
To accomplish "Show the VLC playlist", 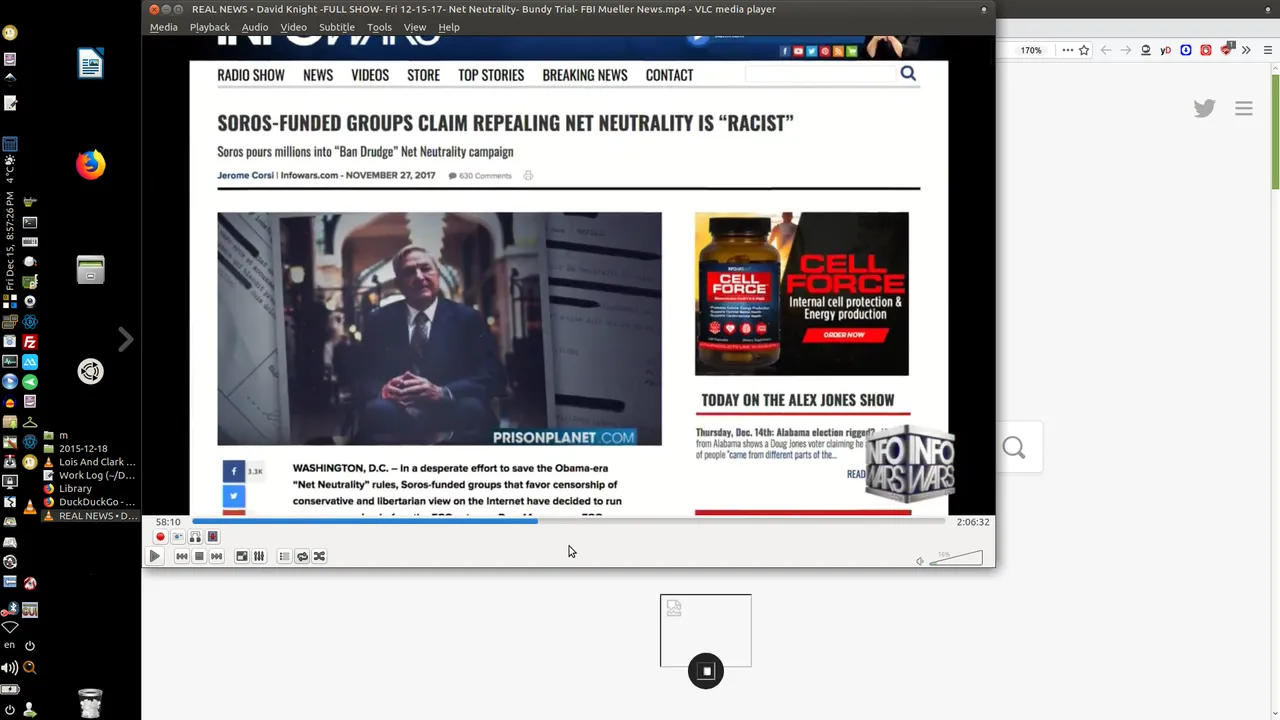I will [284, 556].
